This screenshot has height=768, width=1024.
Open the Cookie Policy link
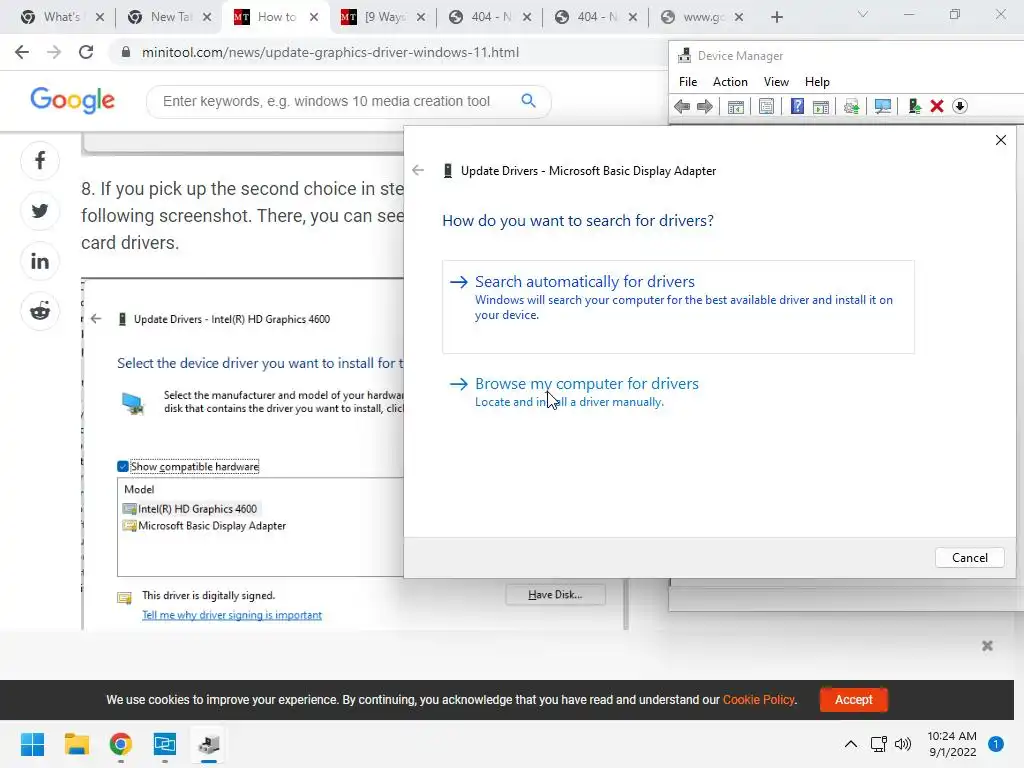(x=759, y=699)
